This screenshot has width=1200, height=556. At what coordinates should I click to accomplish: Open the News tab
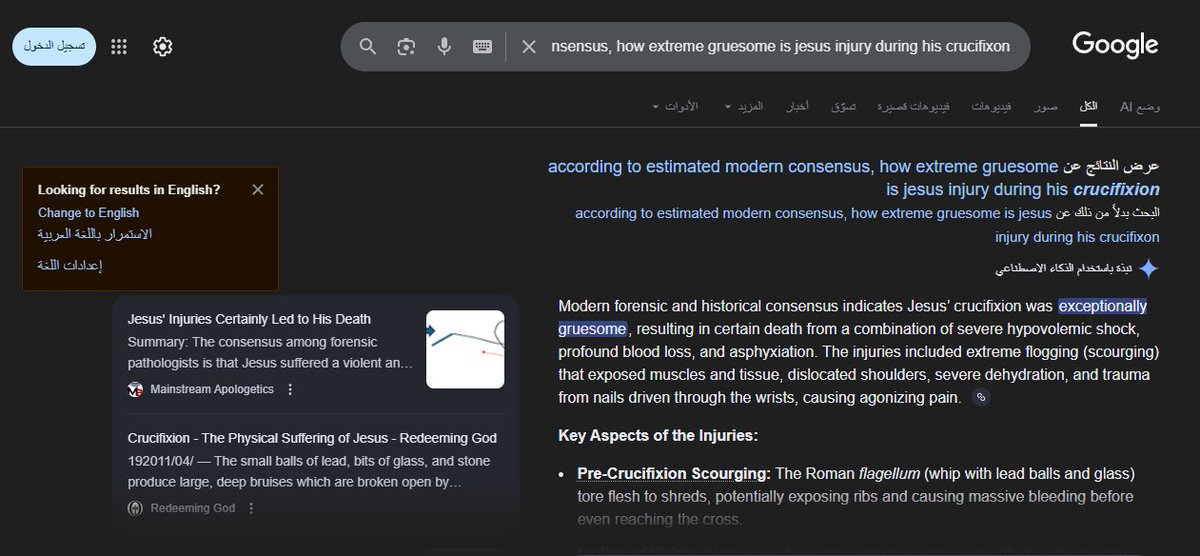(x=798, y=106)
